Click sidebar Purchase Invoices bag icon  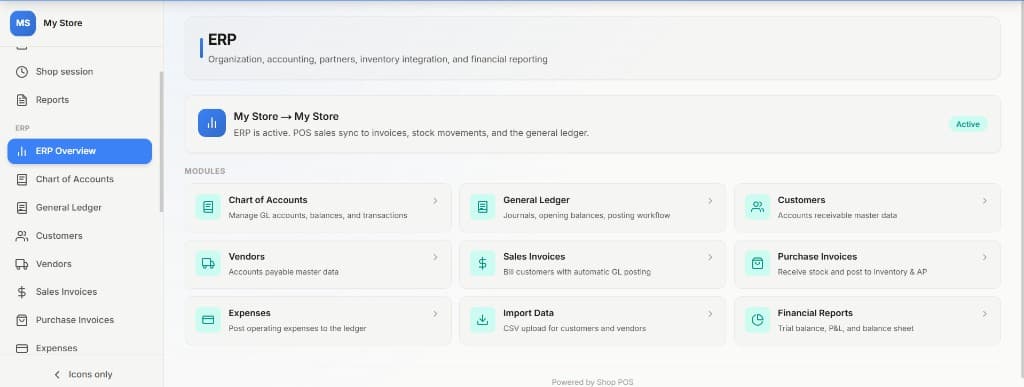coord(22,320)
